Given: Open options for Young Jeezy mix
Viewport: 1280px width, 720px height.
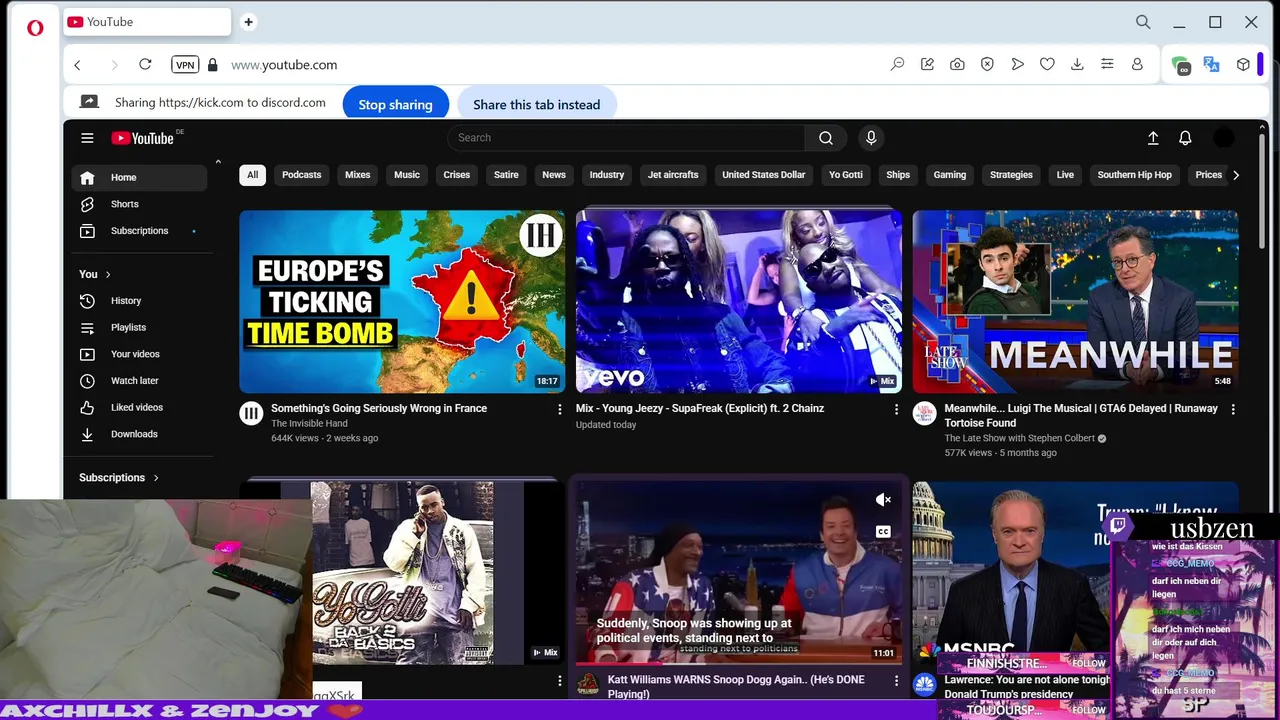Looking at the screenshot, I should (x=896, y=409).
